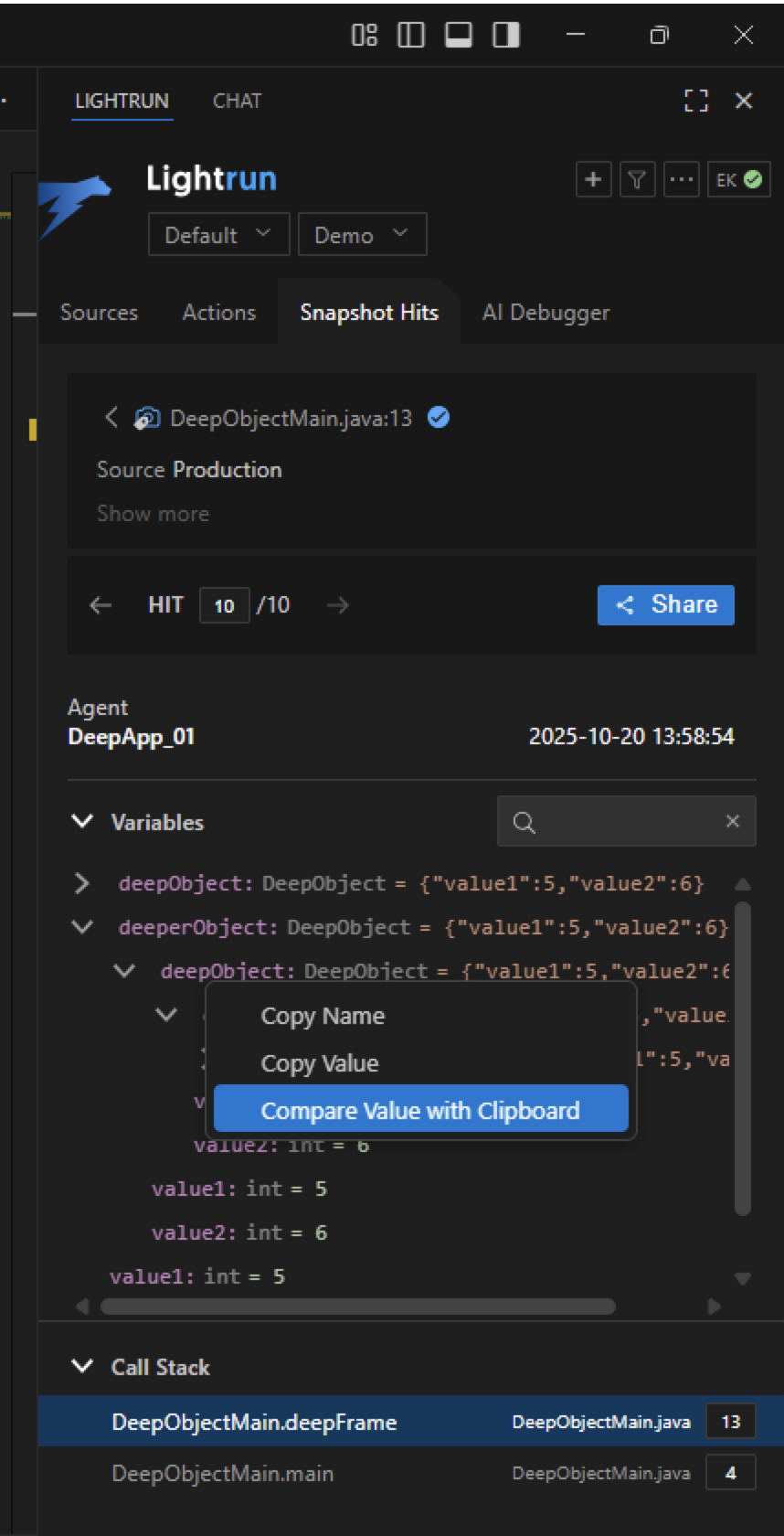784x1536 pixels.
Task: Open the more options ellipsis menu
Action: click(x=681, y=180)
